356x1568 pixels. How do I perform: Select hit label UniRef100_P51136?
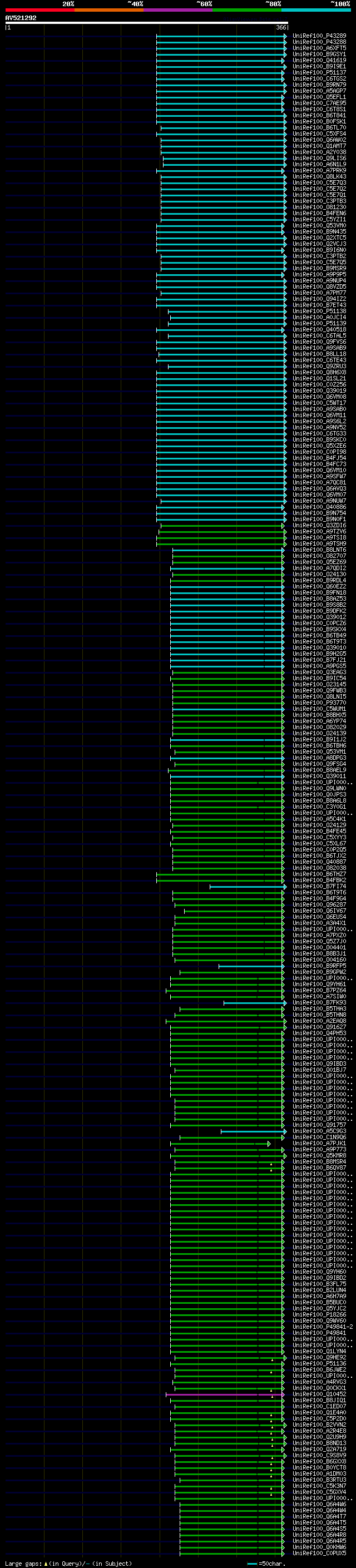pyautogui.click(x=319, y=1363)
